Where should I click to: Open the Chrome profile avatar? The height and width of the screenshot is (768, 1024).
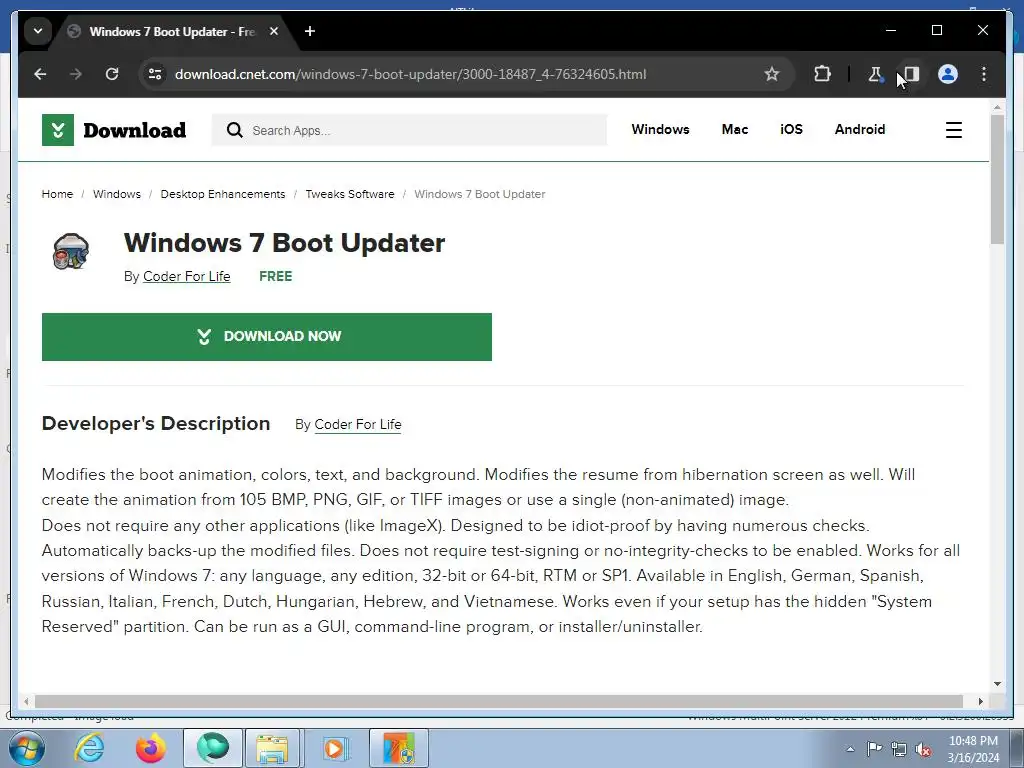[x=948, y=74]
